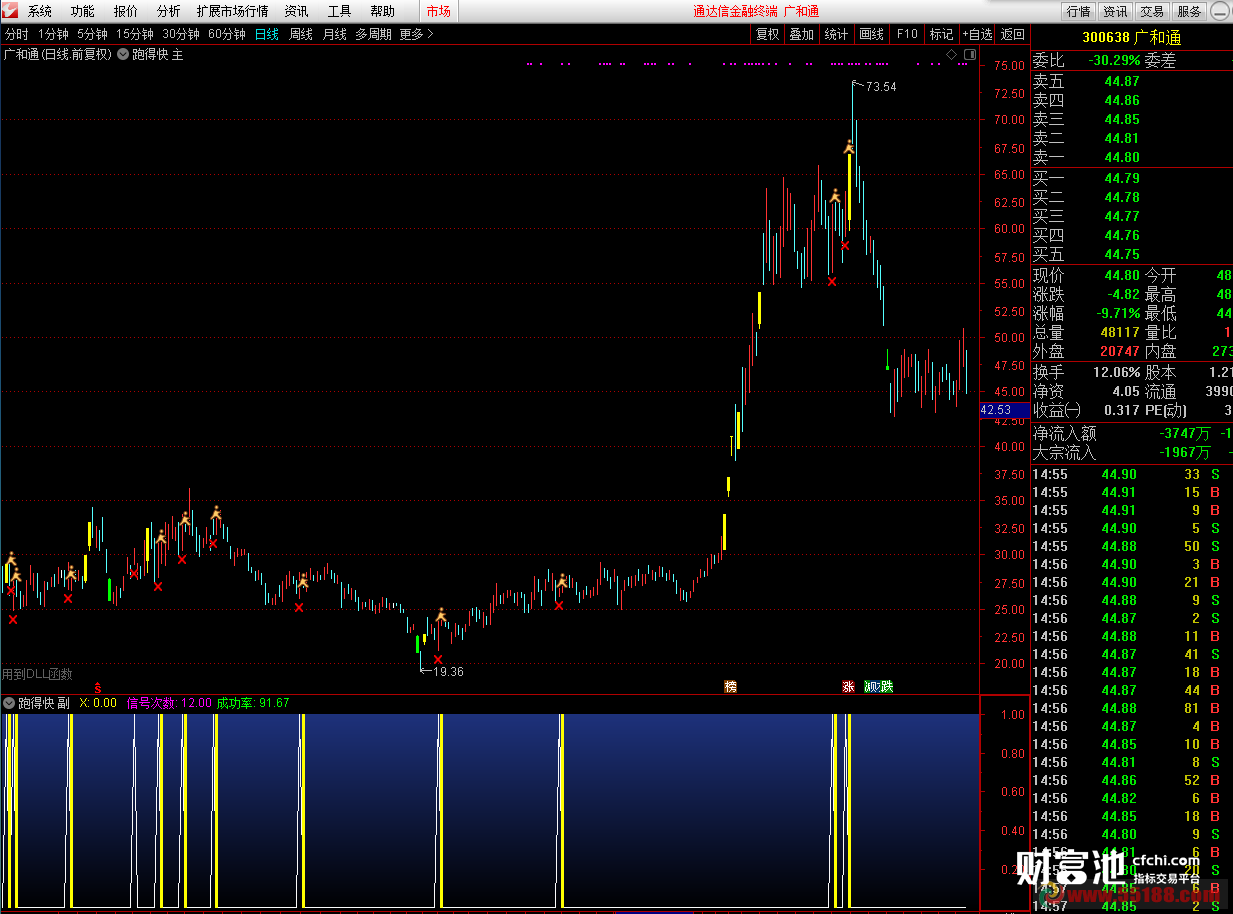Click the 净流入额 value -3747万
The width and height of the screenshot is (1233, 914).
[1183, 433]
